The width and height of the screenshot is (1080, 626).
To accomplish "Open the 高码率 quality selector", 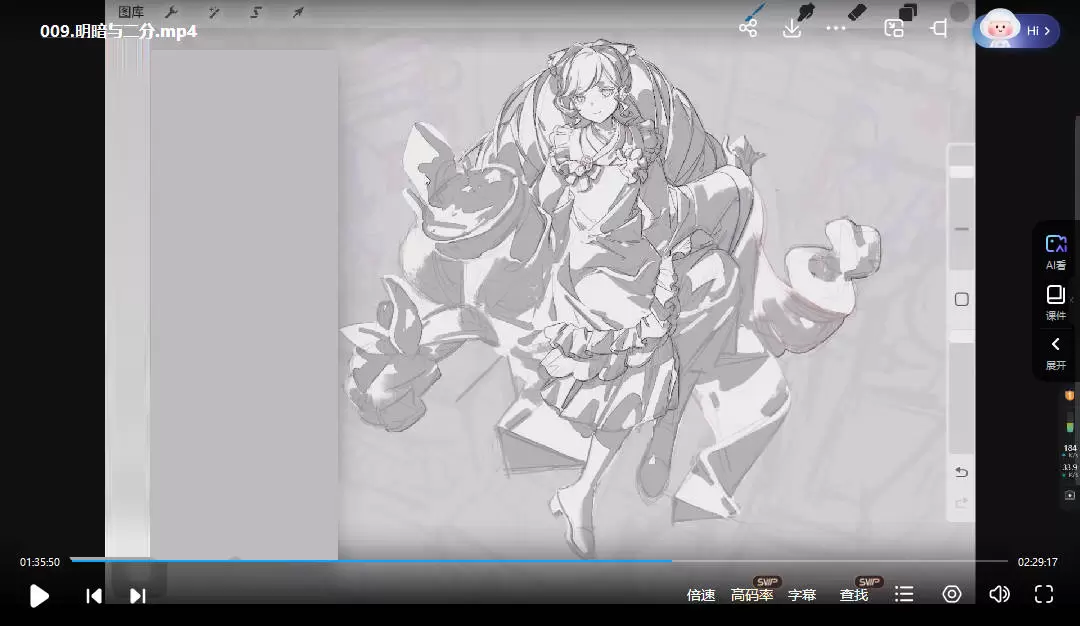I will pos(752,595).
